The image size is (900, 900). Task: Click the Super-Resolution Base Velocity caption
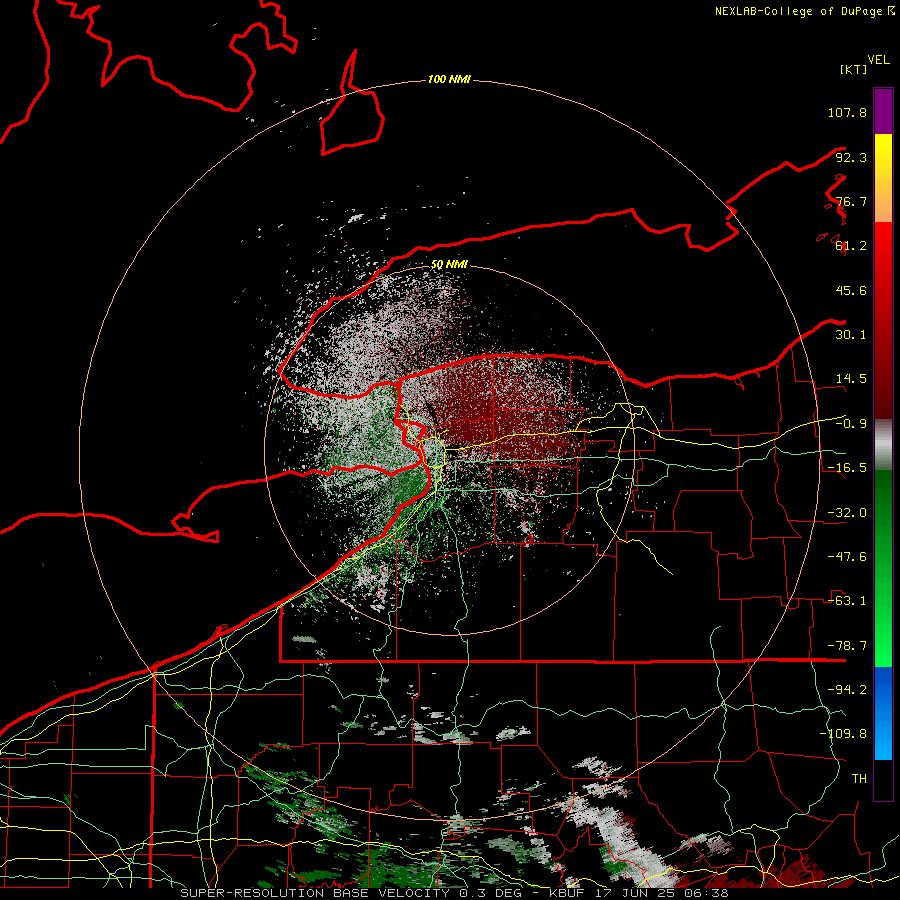[453, 893]
